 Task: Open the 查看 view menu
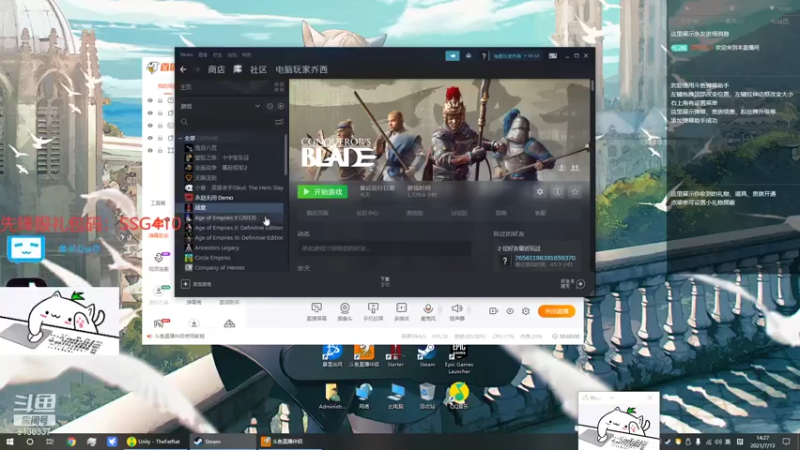click(203, 55)
